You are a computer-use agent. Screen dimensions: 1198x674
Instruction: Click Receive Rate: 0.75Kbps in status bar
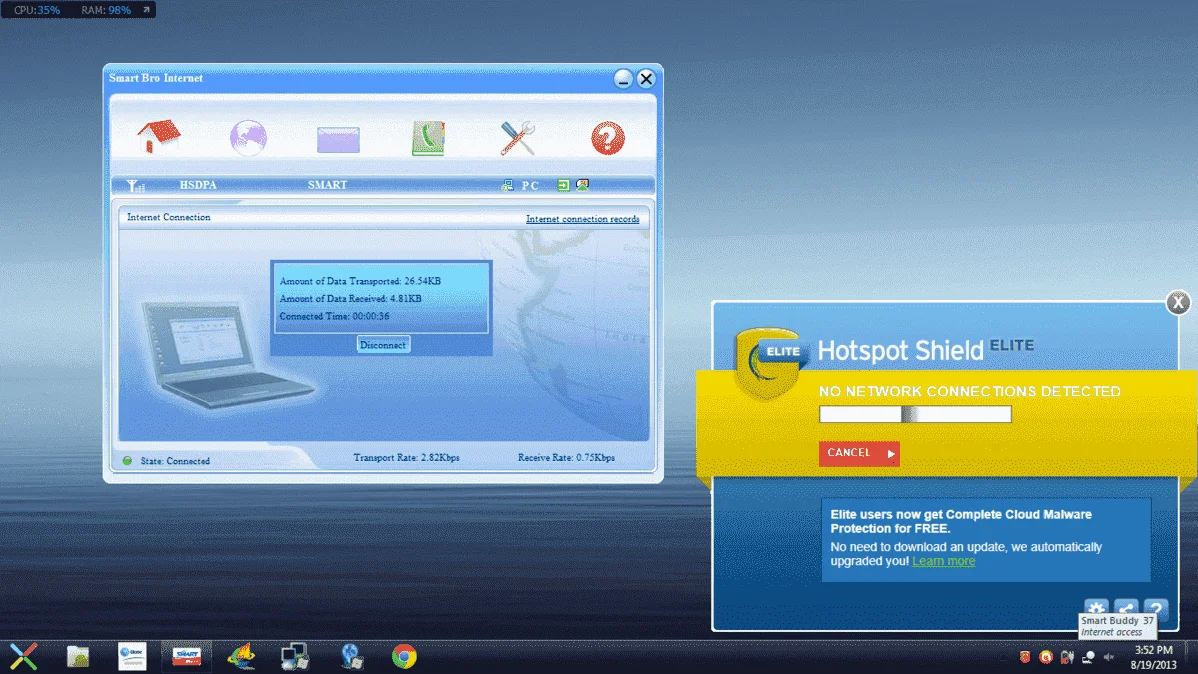[566, 458]
